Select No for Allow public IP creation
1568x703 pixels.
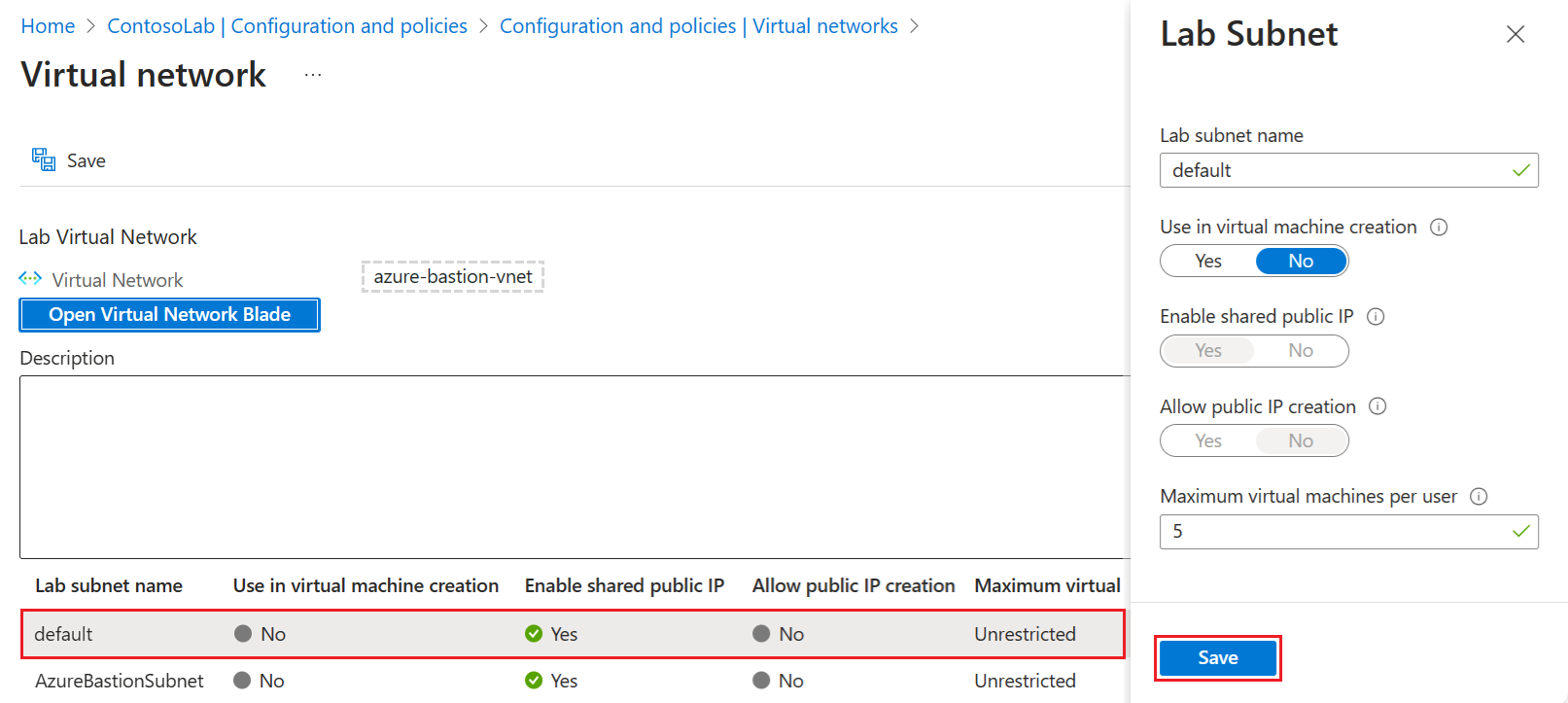[x=1301, y=441]
